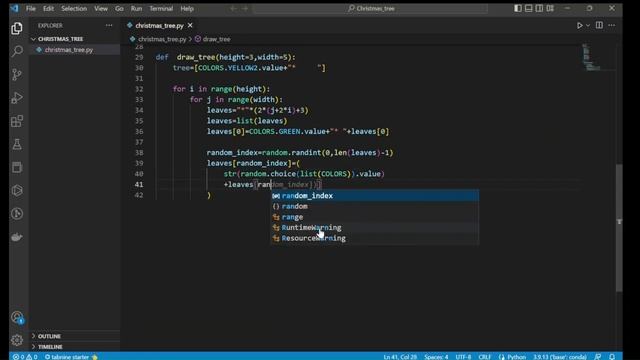Change Spaces: 4 indentation setting
This screenshot has height=360, width=640.
click(436, 356)
